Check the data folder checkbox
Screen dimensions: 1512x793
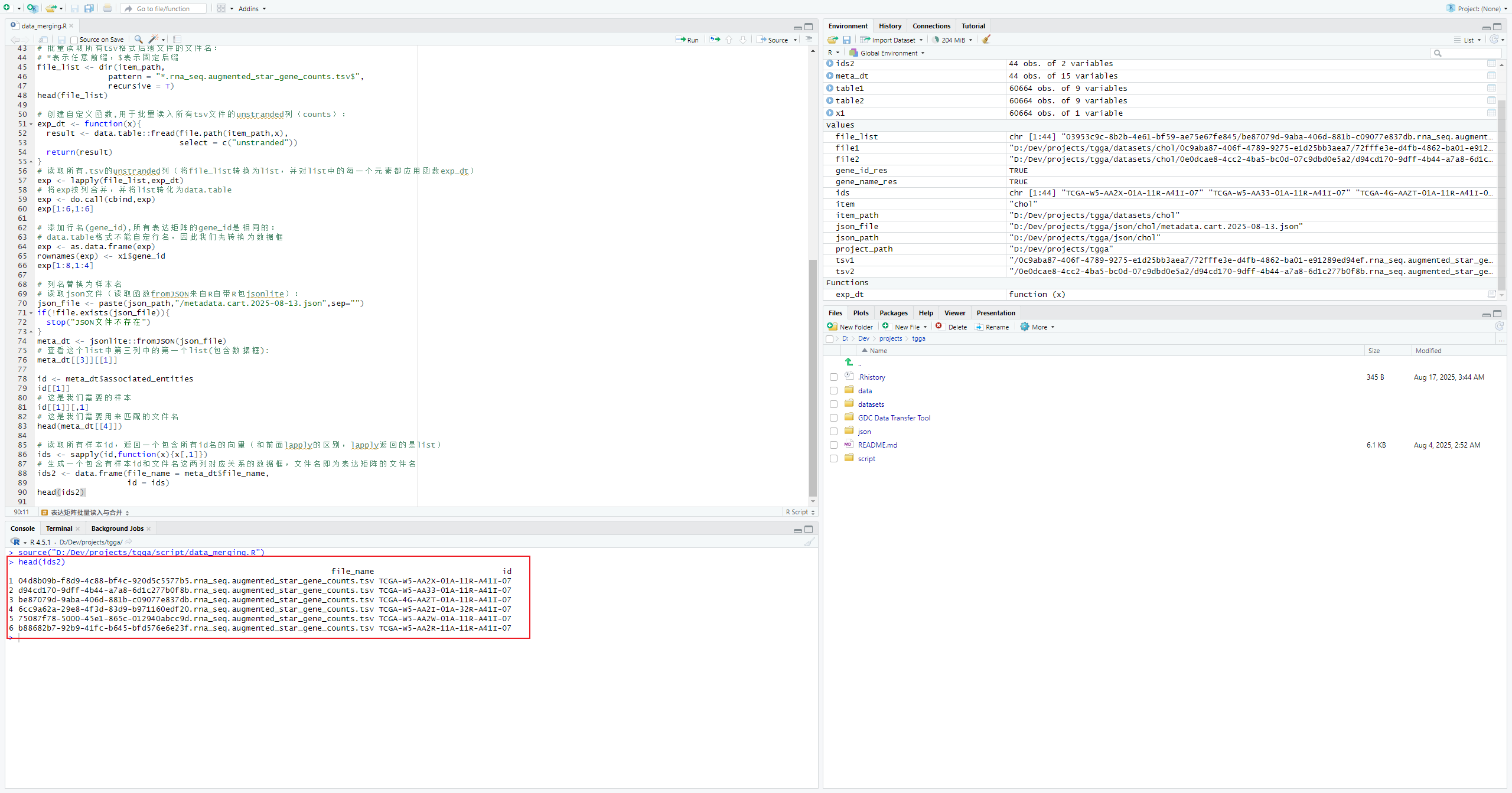pyautogui.click(x=833, y=391)
